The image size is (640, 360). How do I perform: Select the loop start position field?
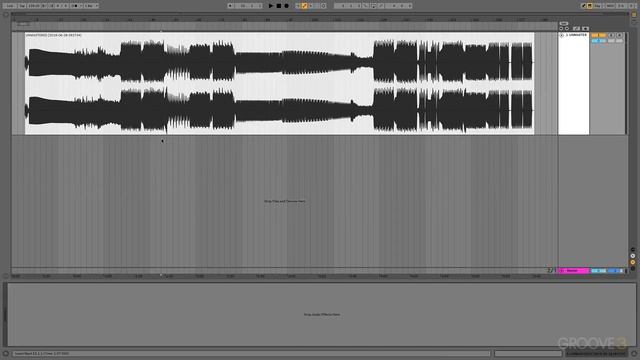tap(347, 6)
